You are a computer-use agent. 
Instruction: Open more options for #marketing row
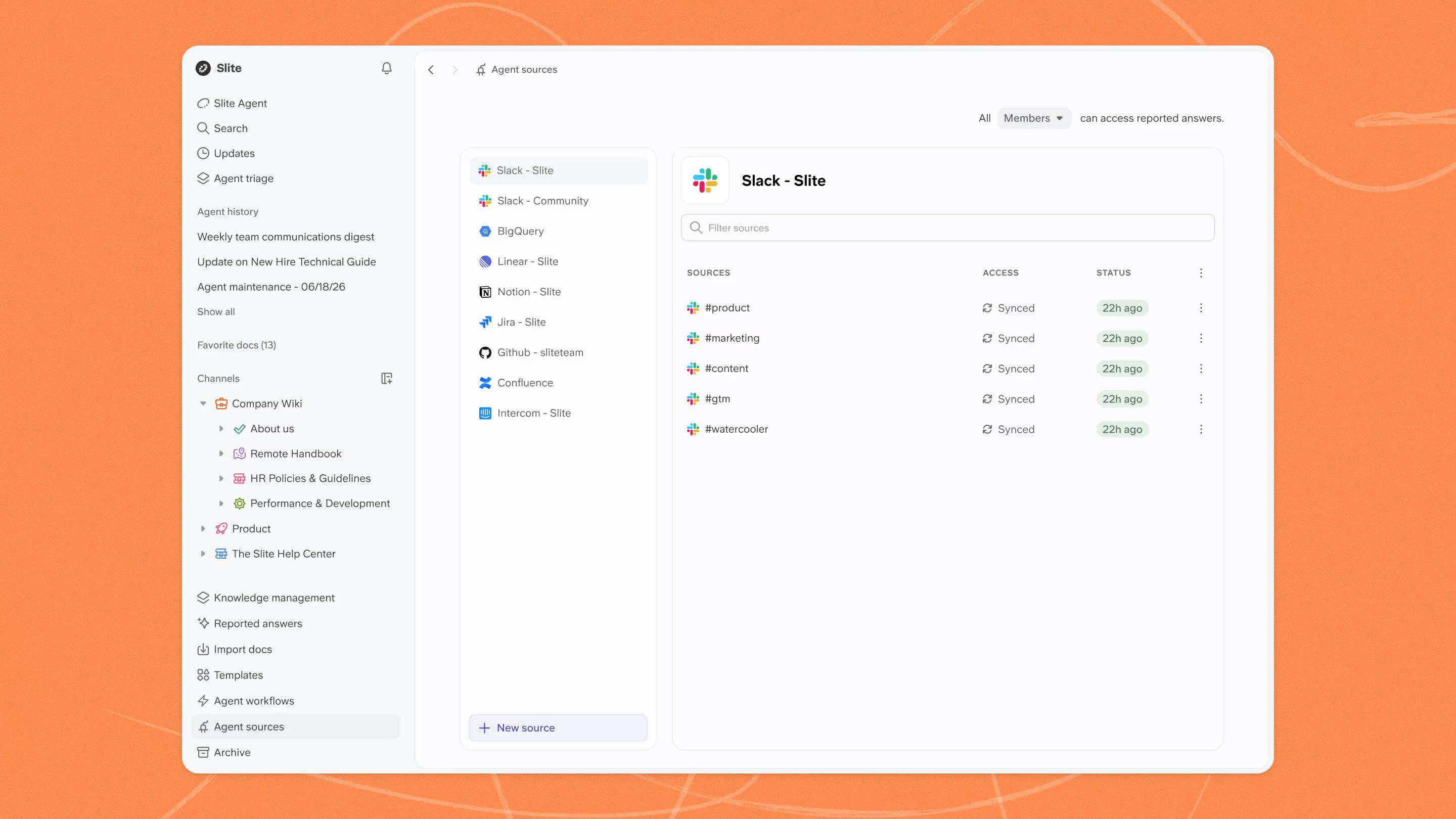pyautogui.click(x=1201, y=339)
